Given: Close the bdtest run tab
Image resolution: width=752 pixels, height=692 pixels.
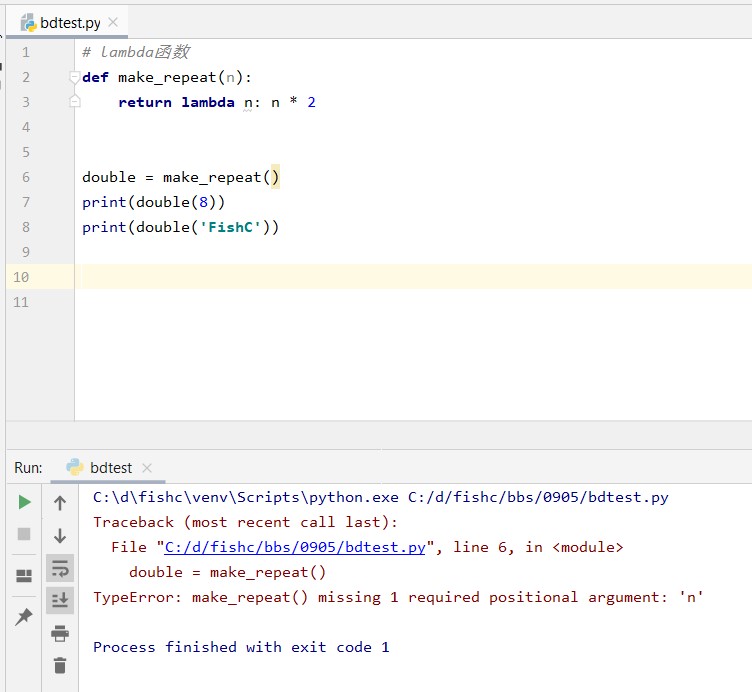Looking at the screenshot, I should [x=147, y=468].
